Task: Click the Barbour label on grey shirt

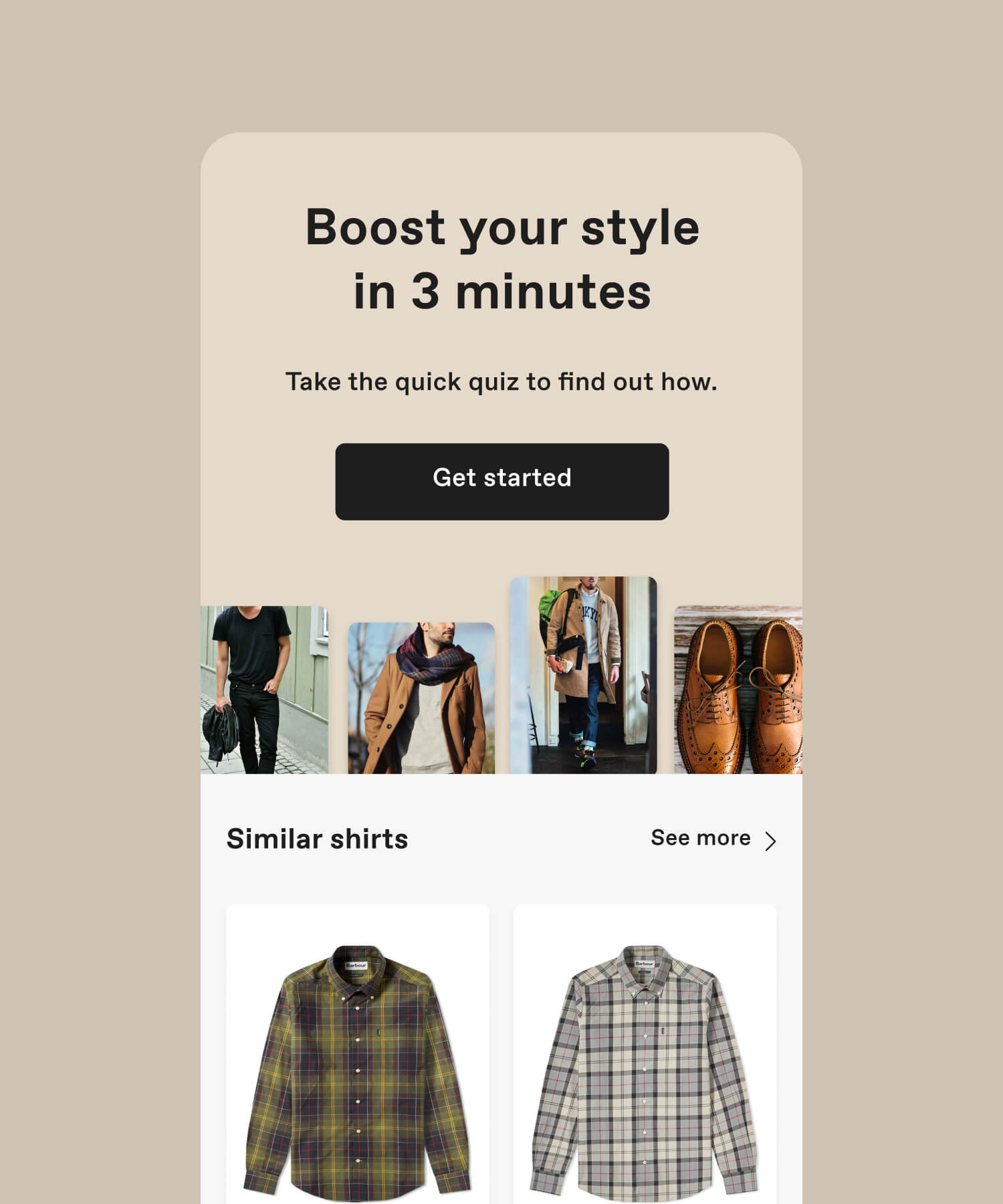Action: pos(644,965)
